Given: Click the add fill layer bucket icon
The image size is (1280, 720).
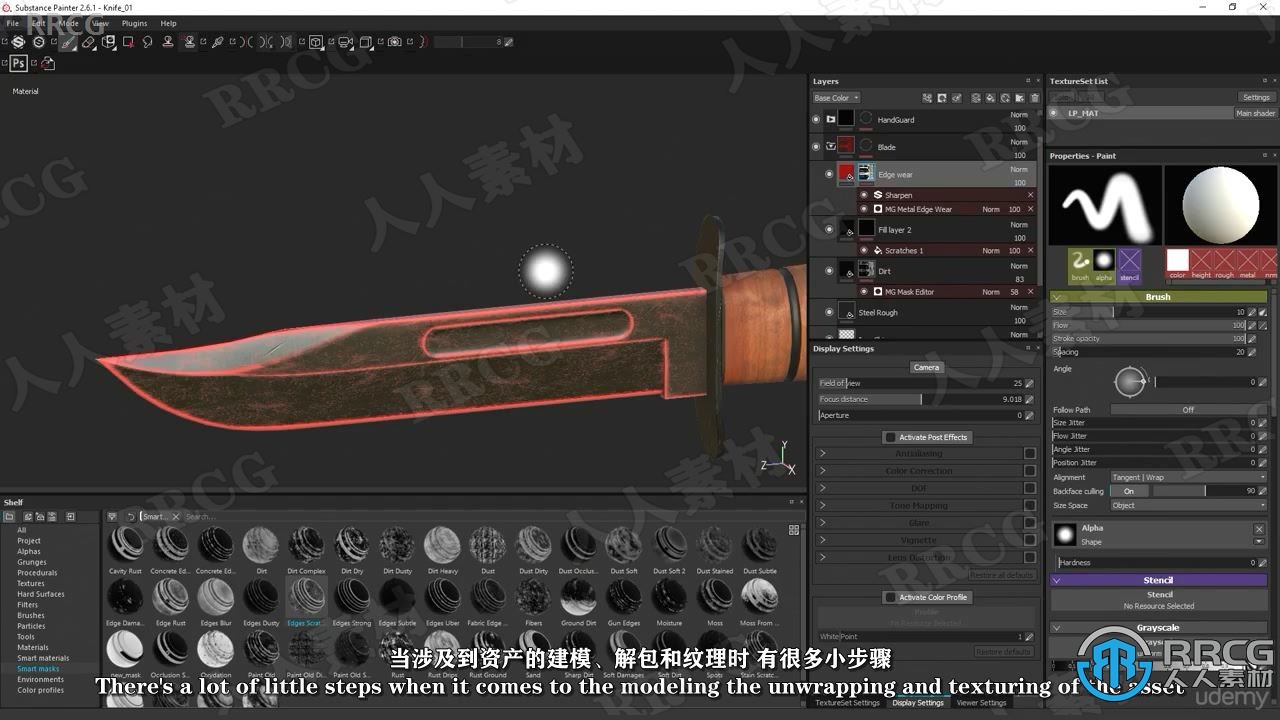Looking at the screenshot, I should [990, 98].
